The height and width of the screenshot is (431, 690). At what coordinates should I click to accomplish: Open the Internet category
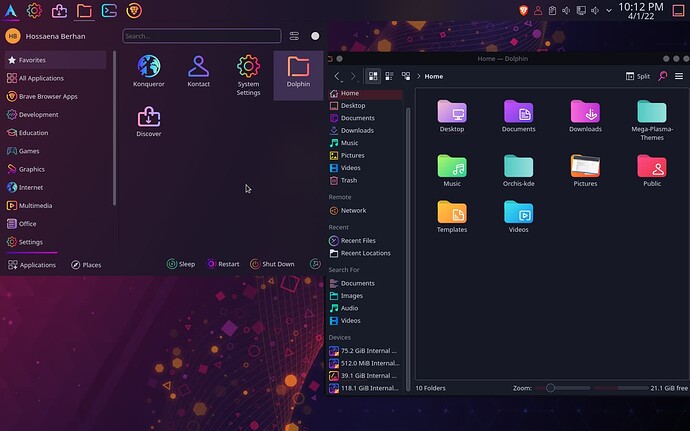[55, 187]
